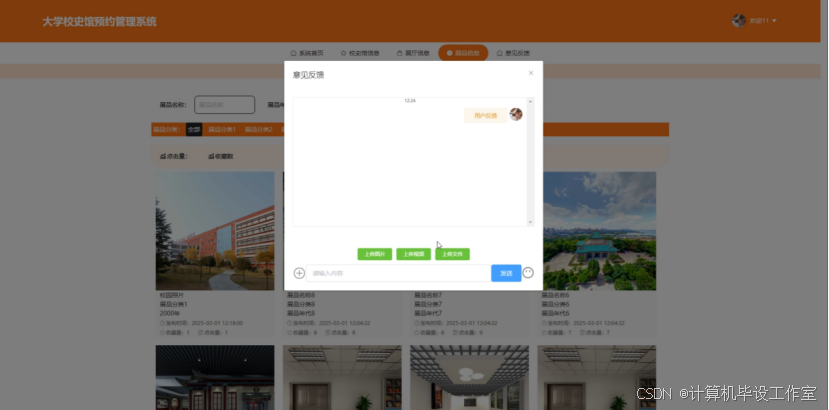Click chat scrollbar up arrow
This screenshot has width=829, height=410.
click(x=530, y=101)
